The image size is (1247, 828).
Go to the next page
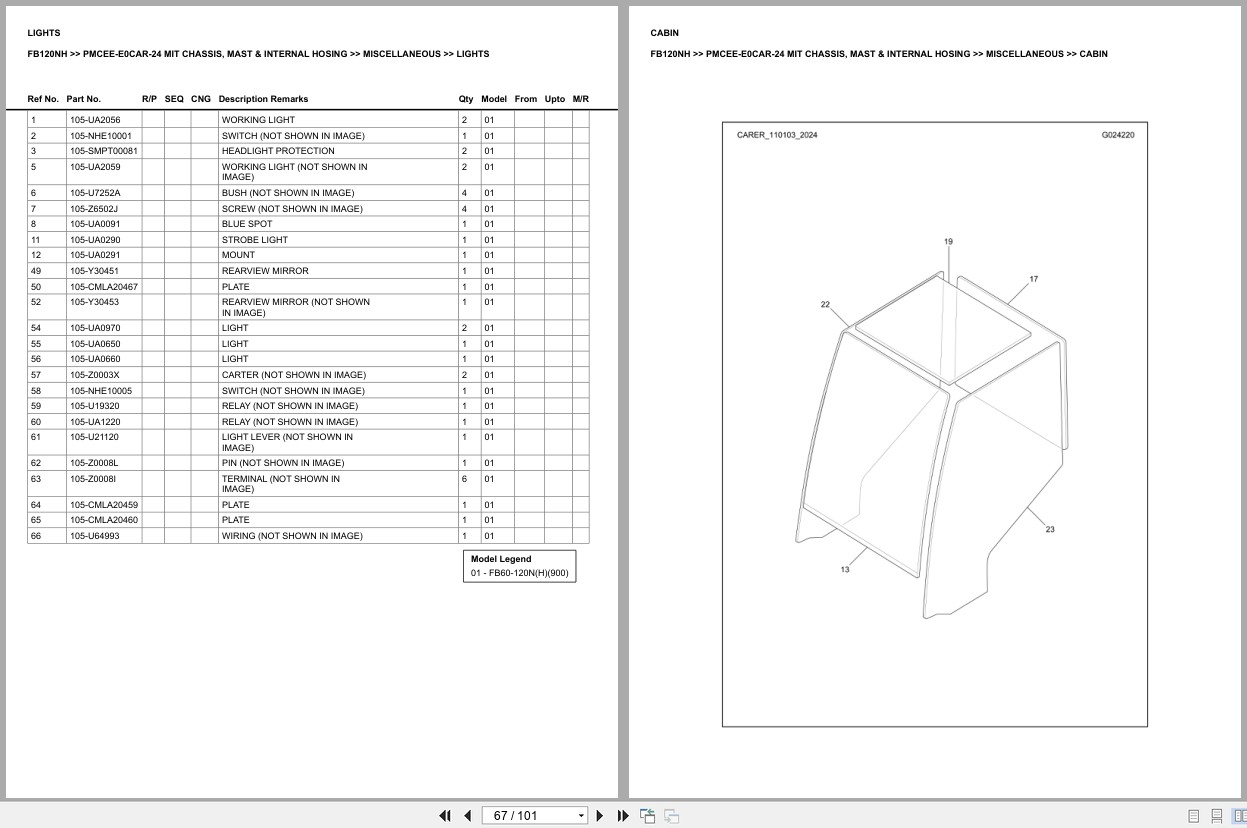pos(600,816)
